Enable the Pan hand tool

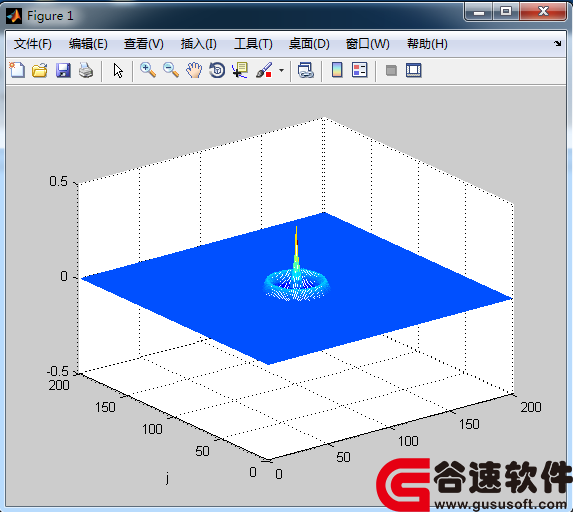pyautogui.click(x=194, y=70)
